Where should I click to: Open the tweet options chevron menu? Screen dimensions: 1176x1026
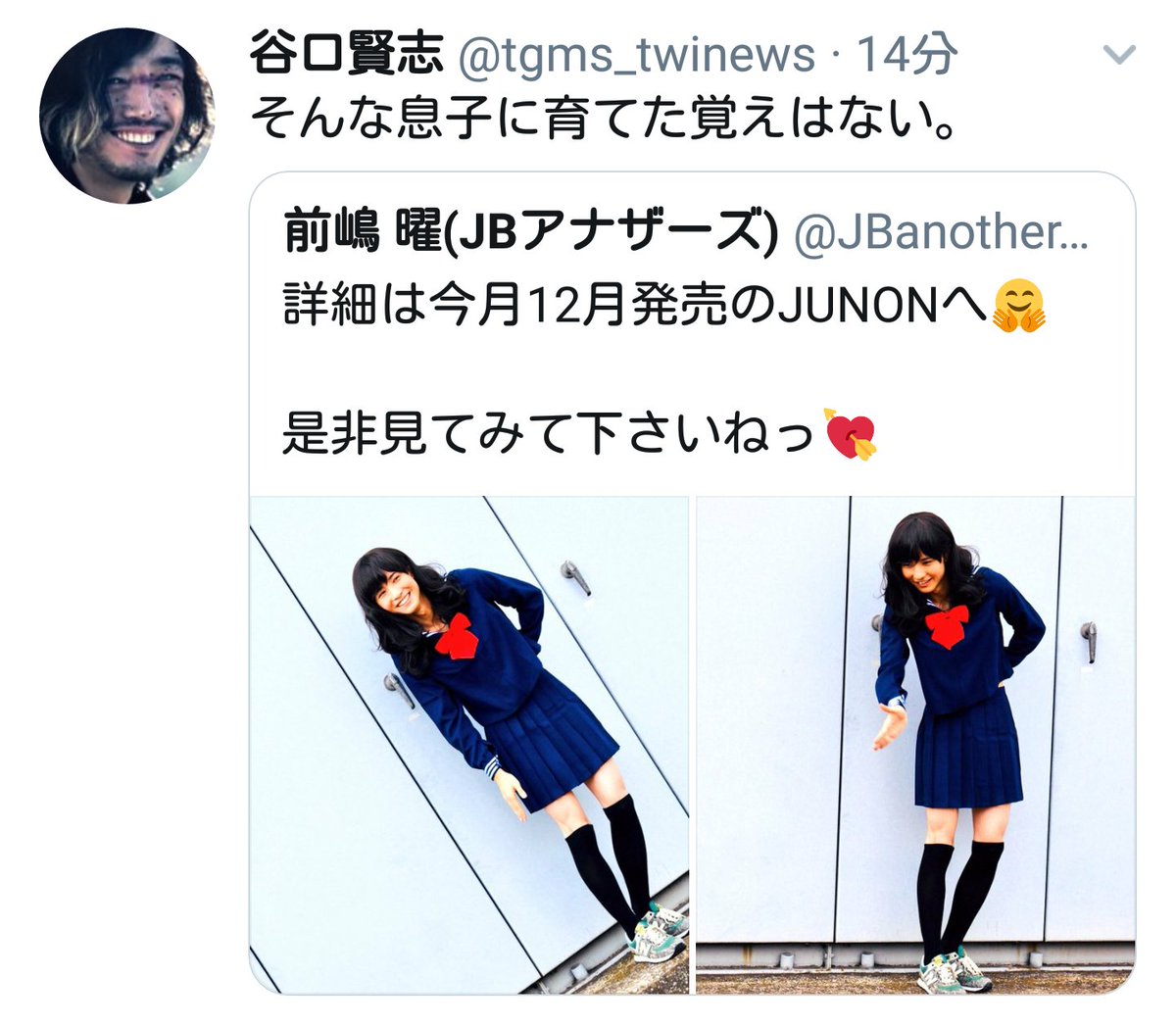1118,55
